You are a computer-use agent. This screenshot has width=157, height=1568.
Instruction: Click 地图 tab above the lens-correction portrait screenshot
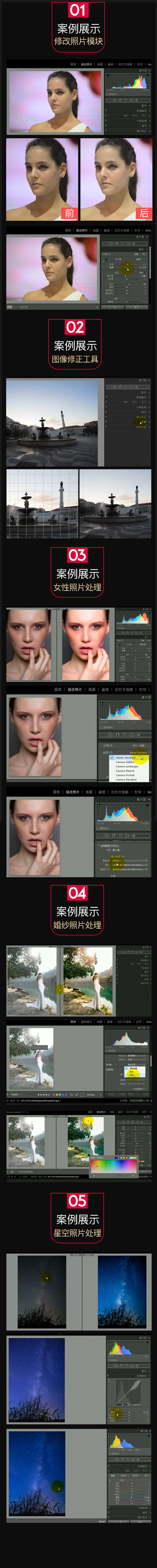coord(89,792)
